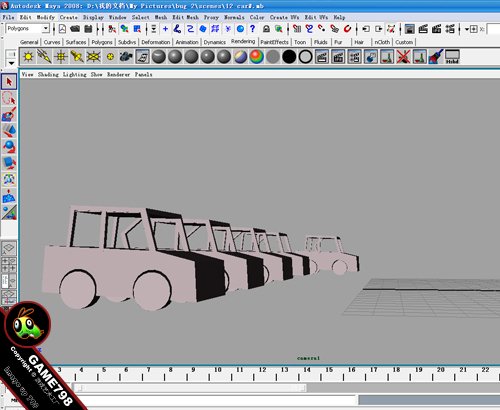
Task: Click the red X shelf icon
Action: tap(403, 56)
